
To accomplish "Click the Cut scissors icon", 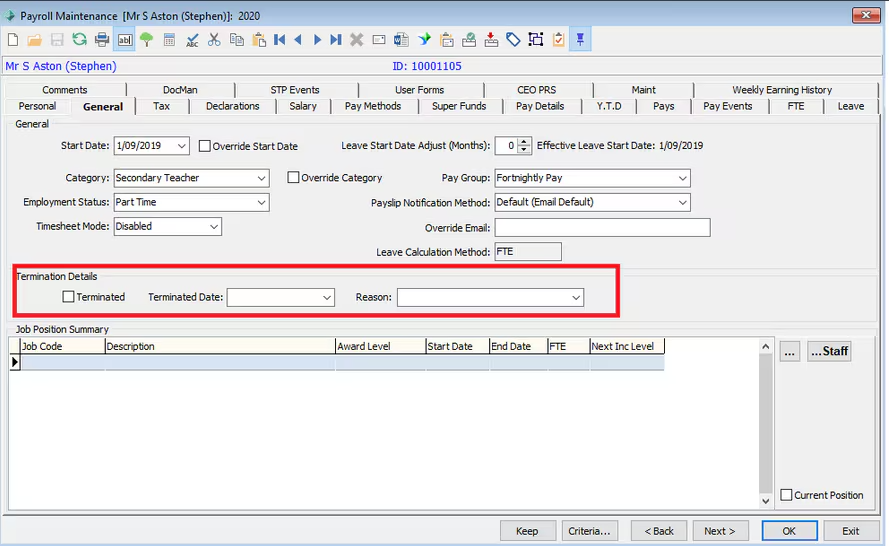I will coord(214,40).
